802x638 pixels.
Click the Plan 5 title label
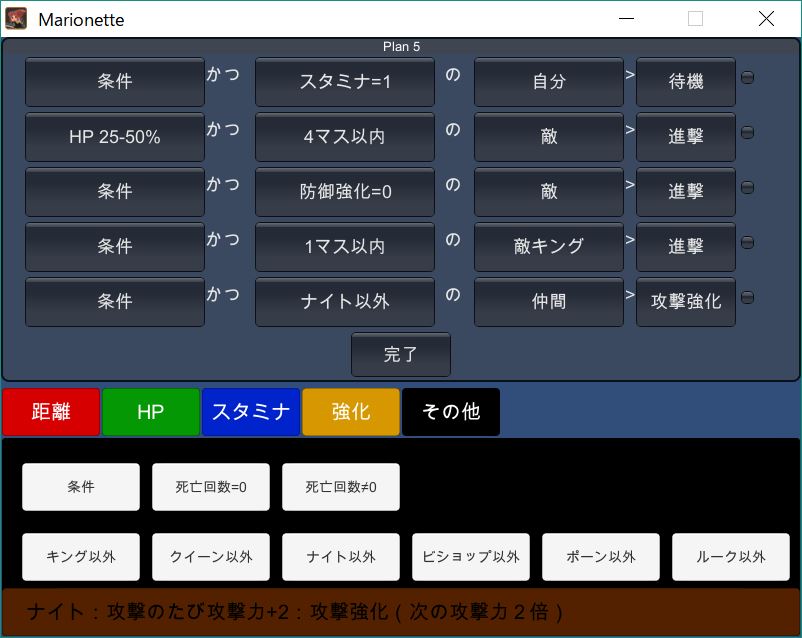click(x=401, y=47)
